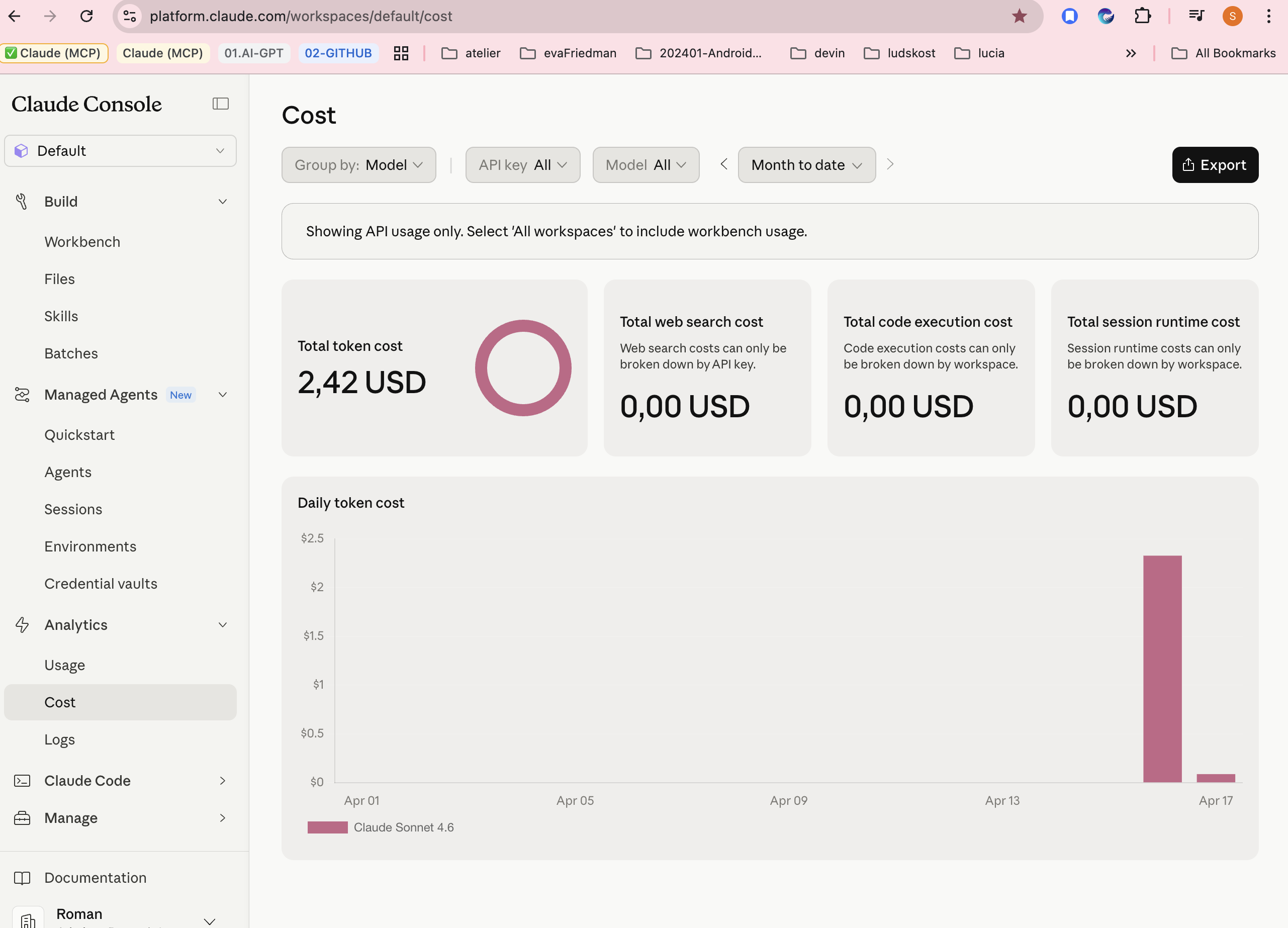Collapse the Claude Console sidebar panel
This screenshot has width=1288, height=928.
(220, 104)
